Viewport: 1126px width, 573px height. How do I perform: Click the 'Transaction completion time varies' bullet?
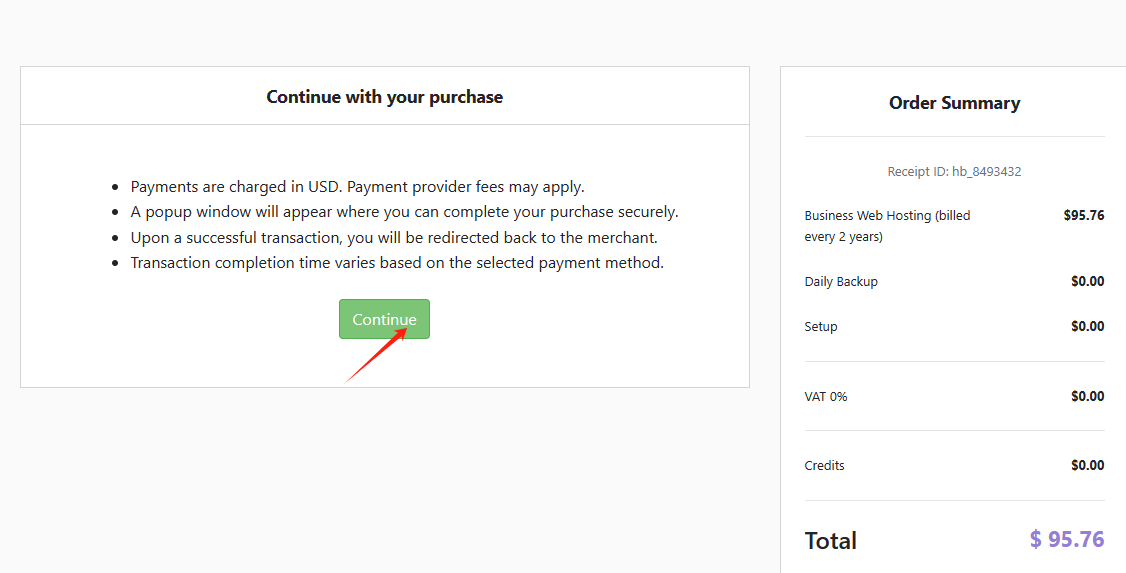397,263
